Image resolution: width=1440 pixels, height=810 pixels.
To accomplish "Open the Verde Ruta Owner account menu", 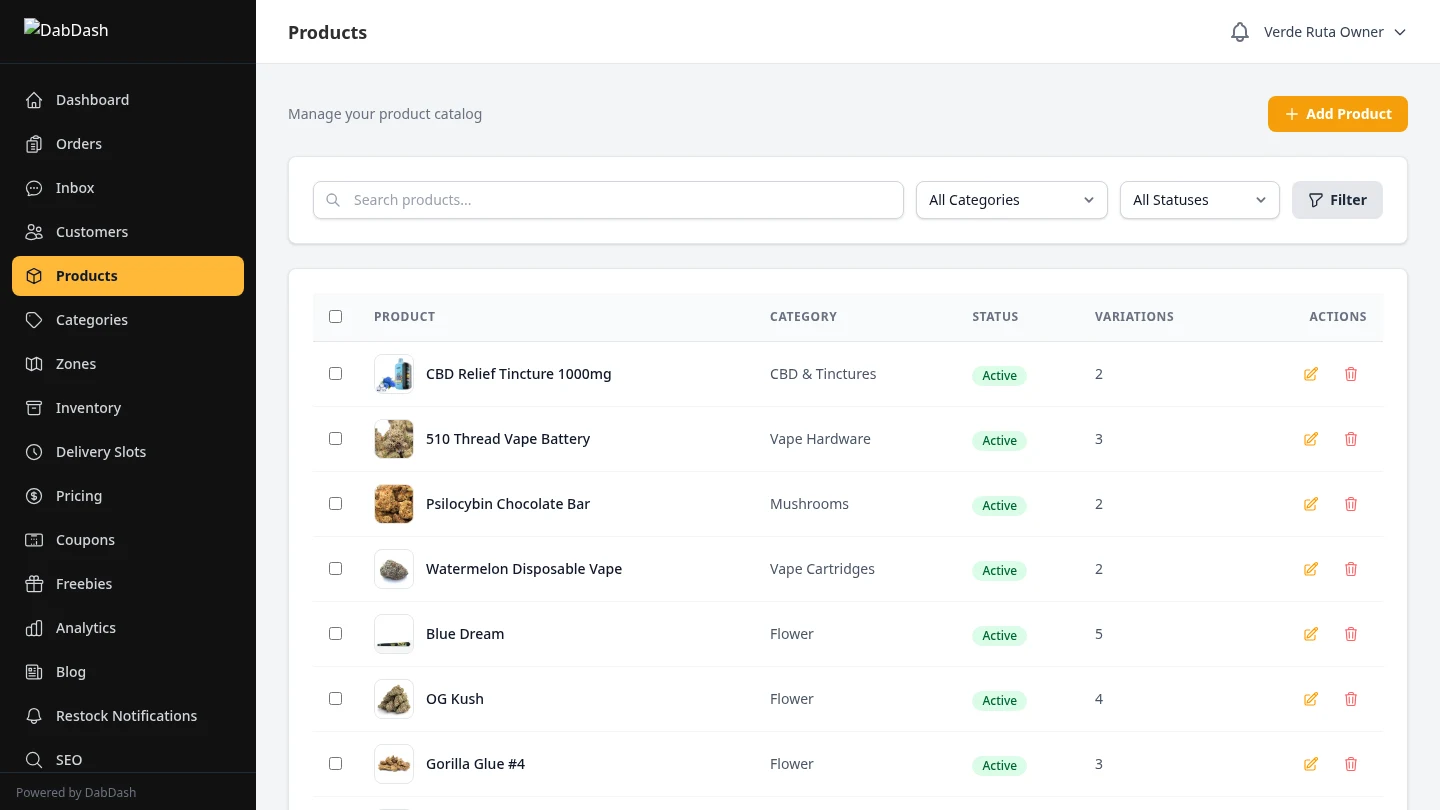I will (1334, 32).
